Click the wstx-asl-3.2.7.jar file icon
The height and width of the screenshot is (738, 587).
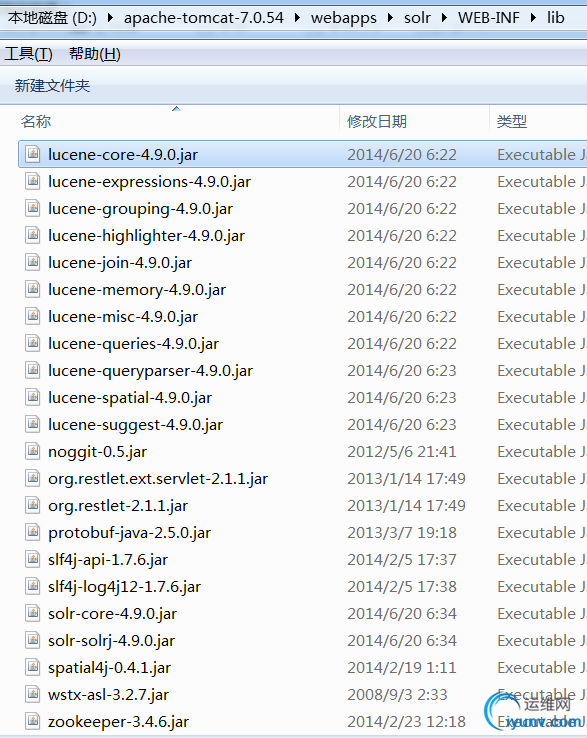tap(32, 694)
